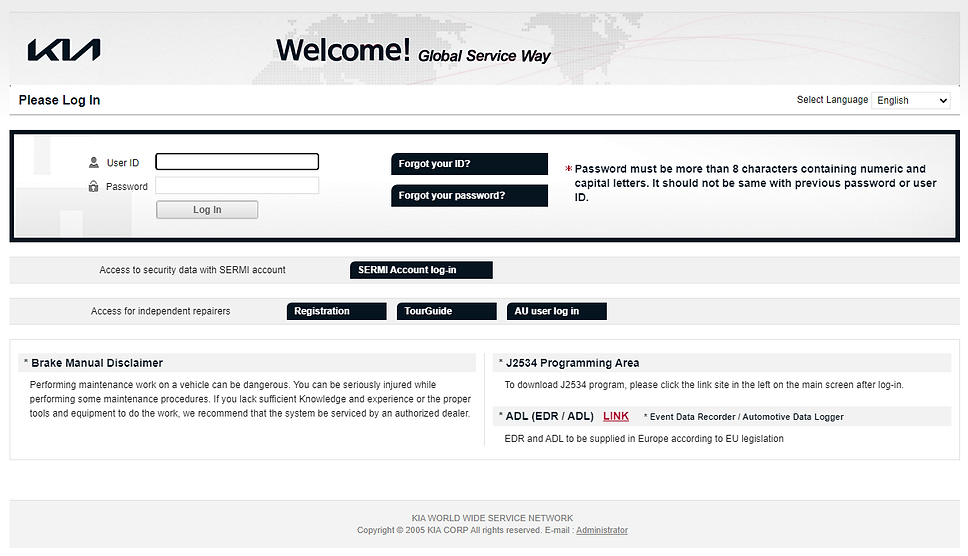The image size is (968, 556).
Task: Click the Administrator e-mail link
Action: [602, 530]
